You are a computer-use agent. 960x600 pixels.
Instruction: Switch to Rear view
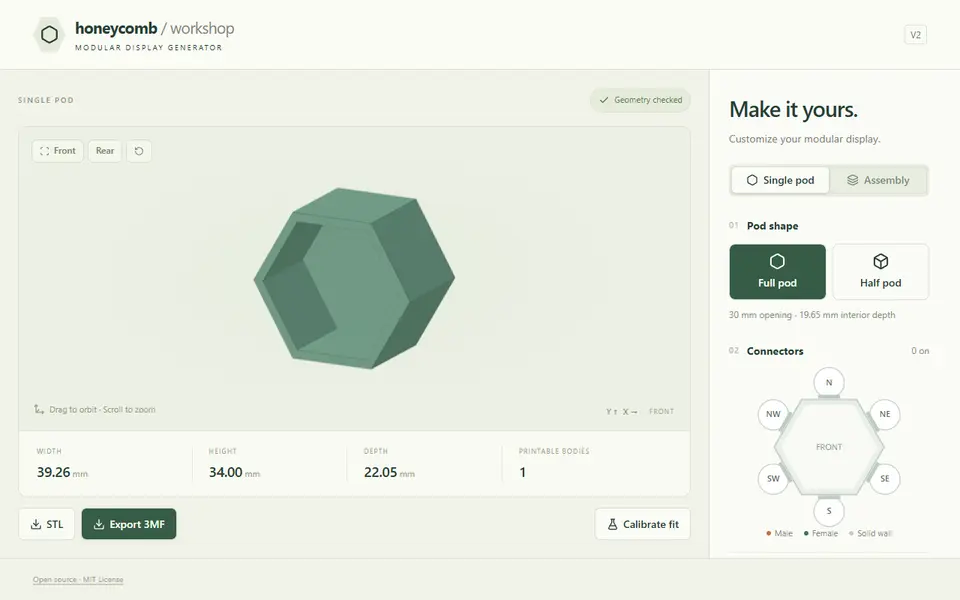(105, 151)
